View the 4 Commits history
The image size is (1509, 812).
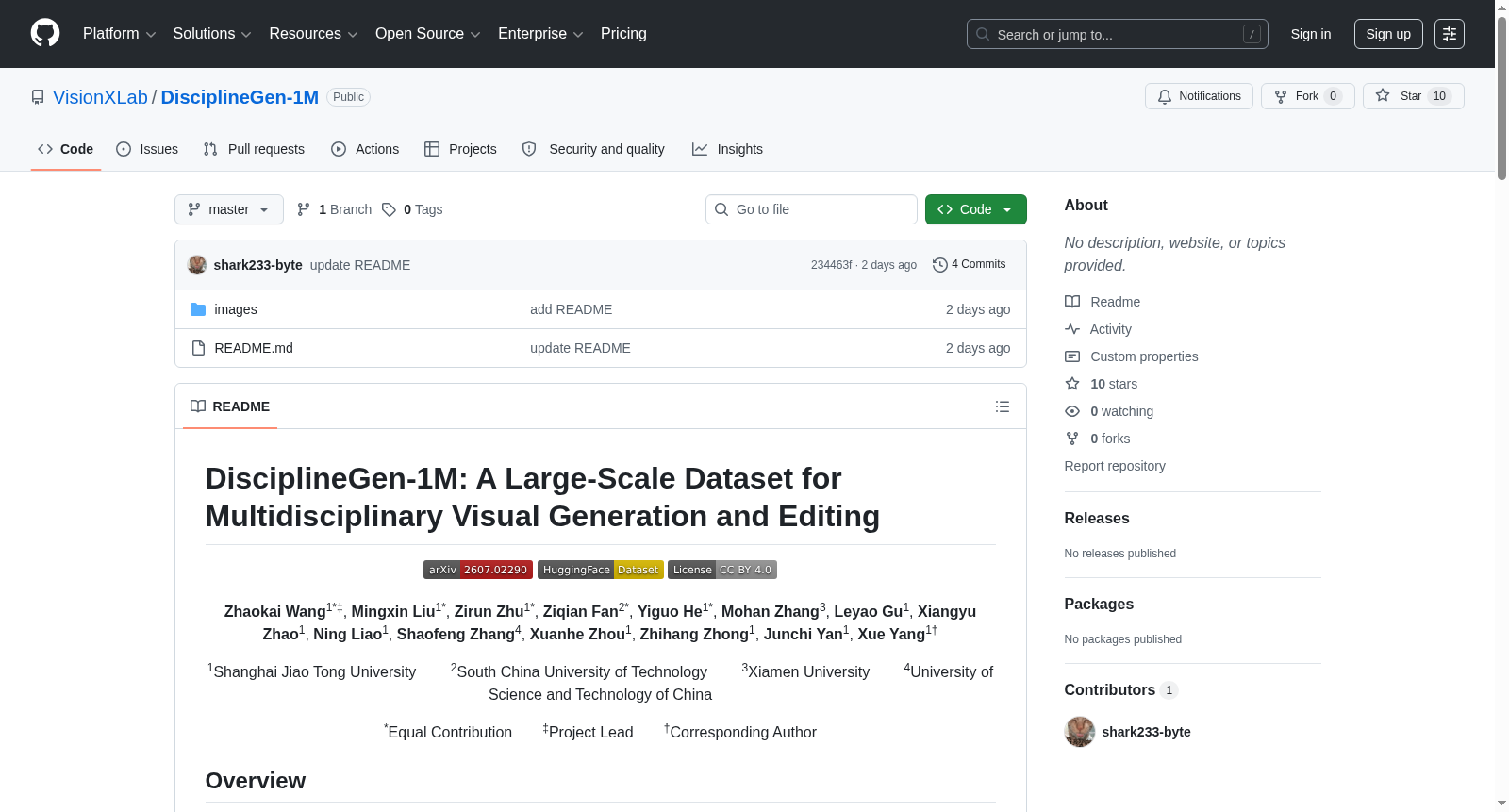click(969, 265)
